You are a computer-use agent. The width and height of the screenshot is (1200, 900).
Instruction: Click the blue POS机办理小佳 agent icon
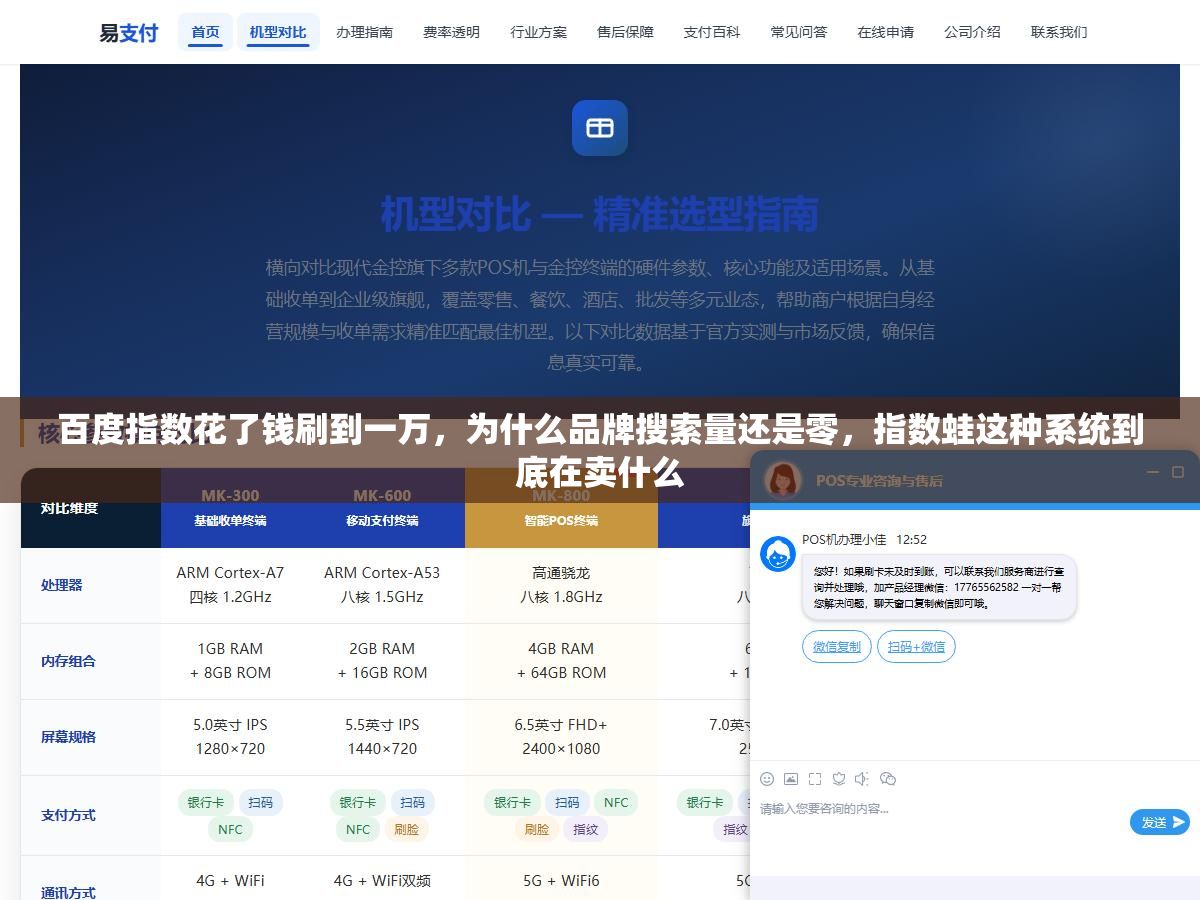coord(778,554)
